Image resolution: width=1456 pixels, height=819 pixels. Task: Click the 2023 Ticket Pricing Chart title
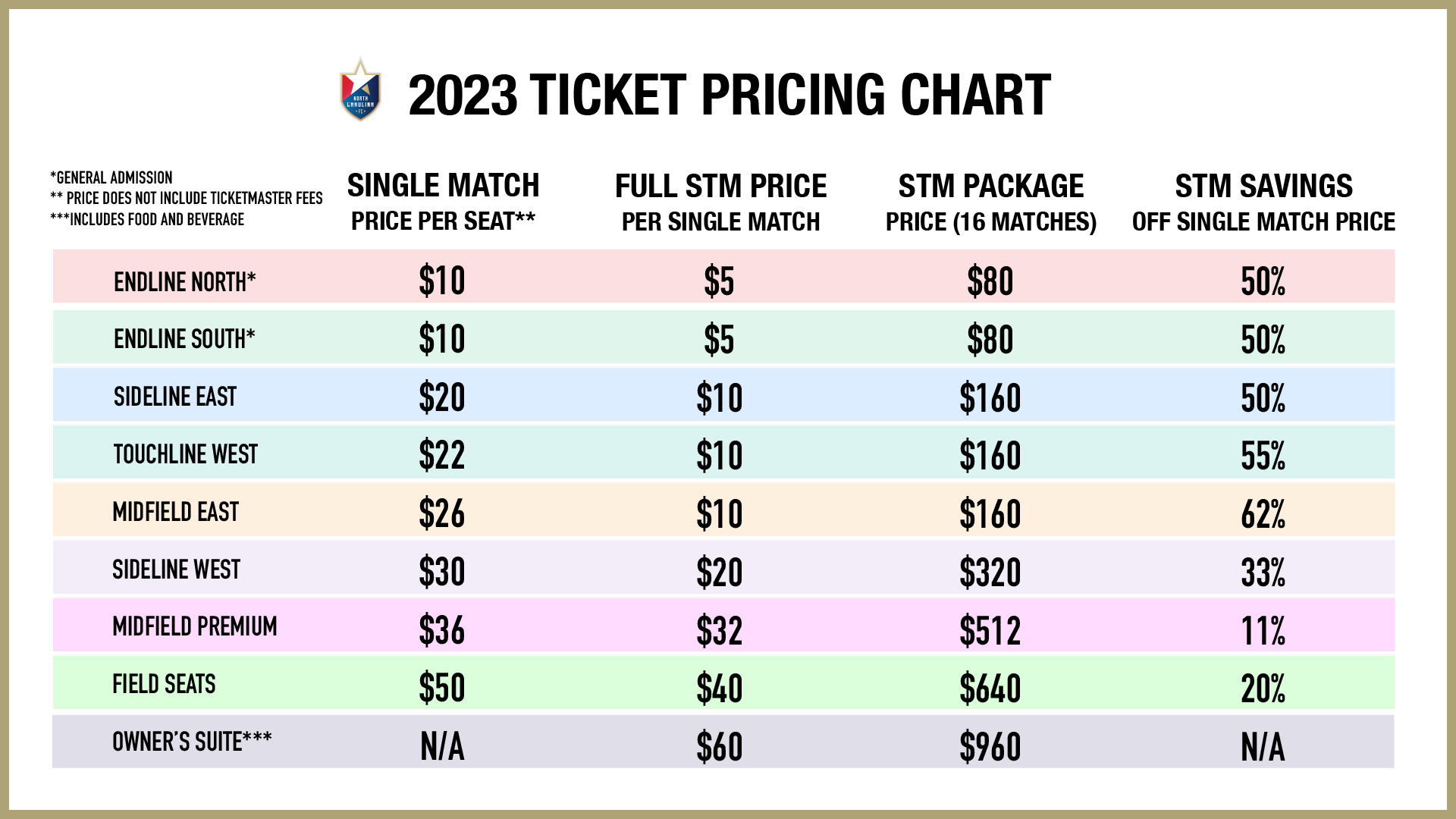tap(730, 96)
